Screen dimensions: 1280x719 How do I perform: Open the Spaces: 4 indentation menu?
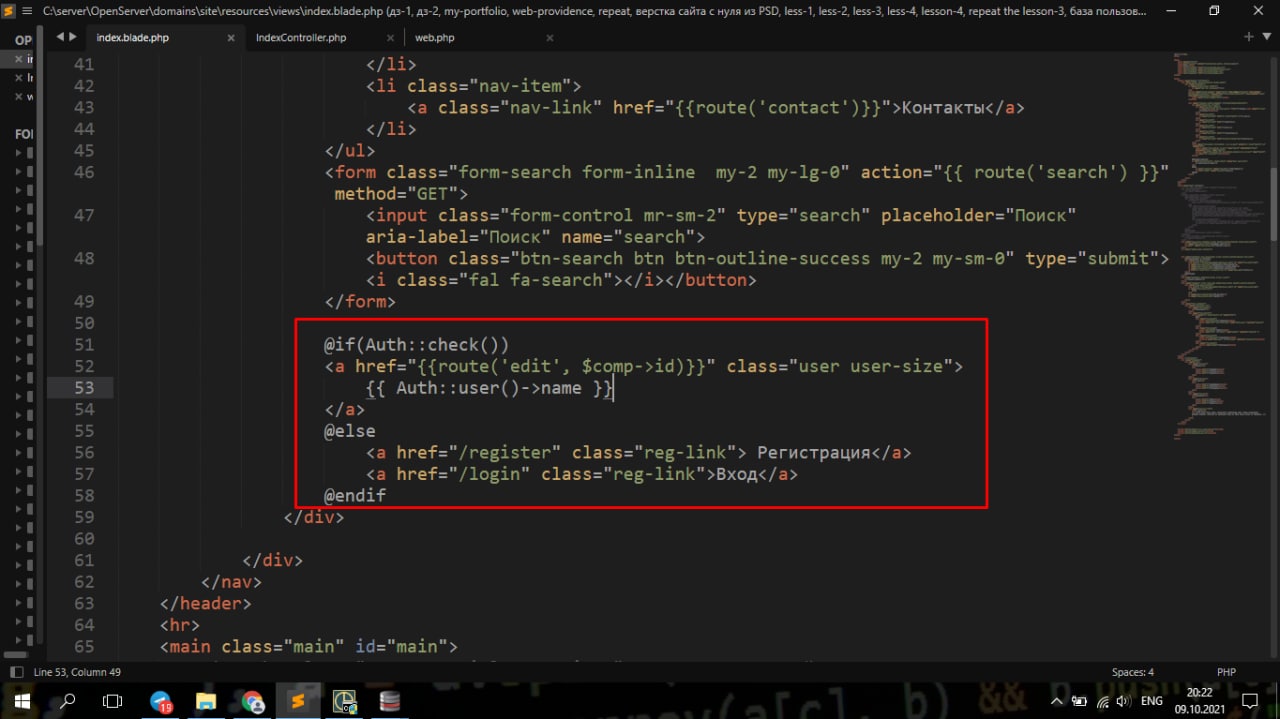tap(1132, 672)
